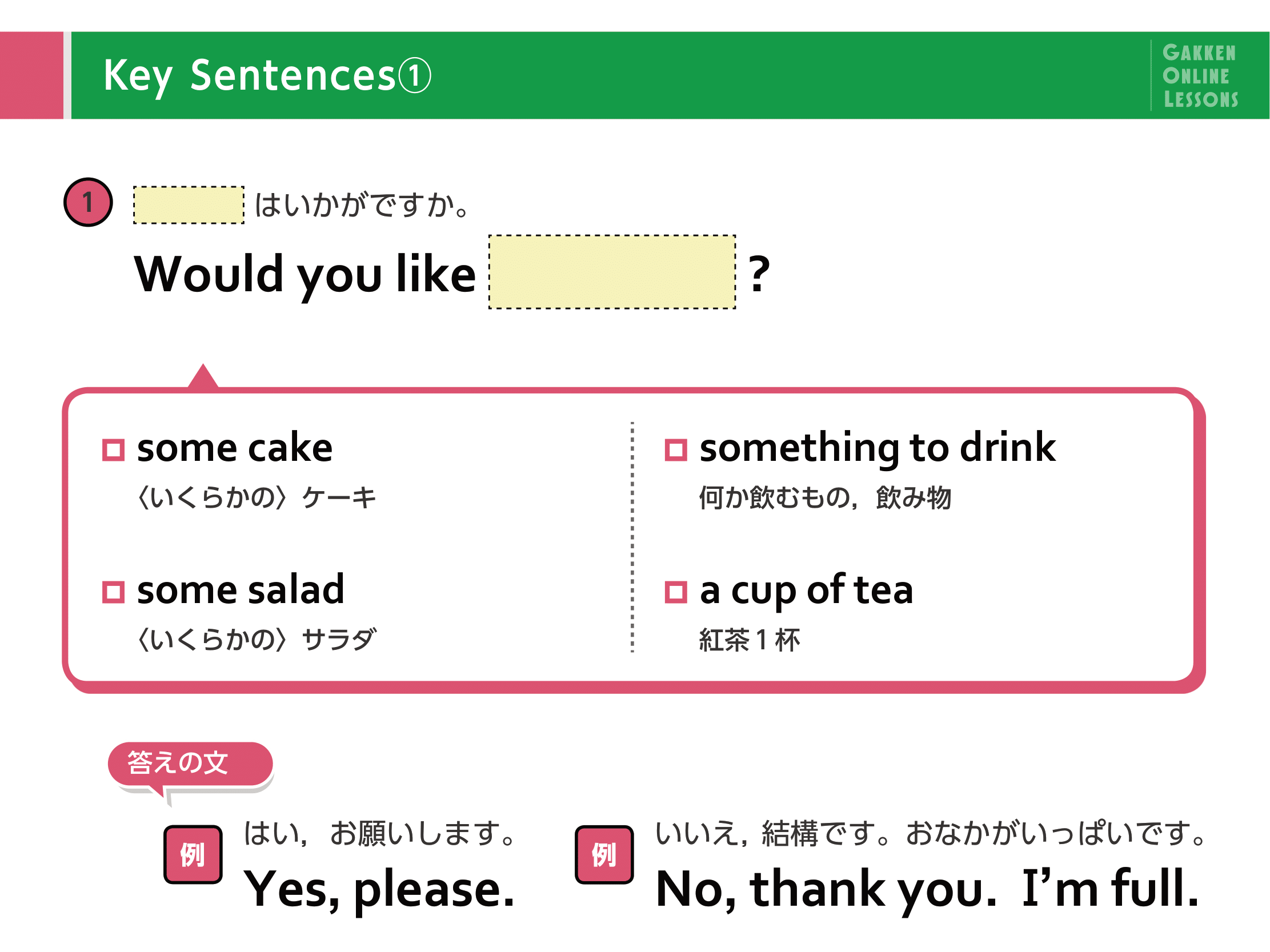
Task: Click the numbered circle badge 1
Action: click(x=88, y=202)
